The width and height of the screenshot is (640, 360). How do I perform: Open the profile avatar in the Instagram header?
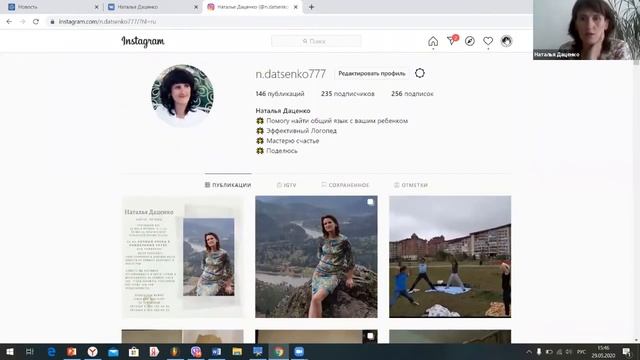click(507, 41)
